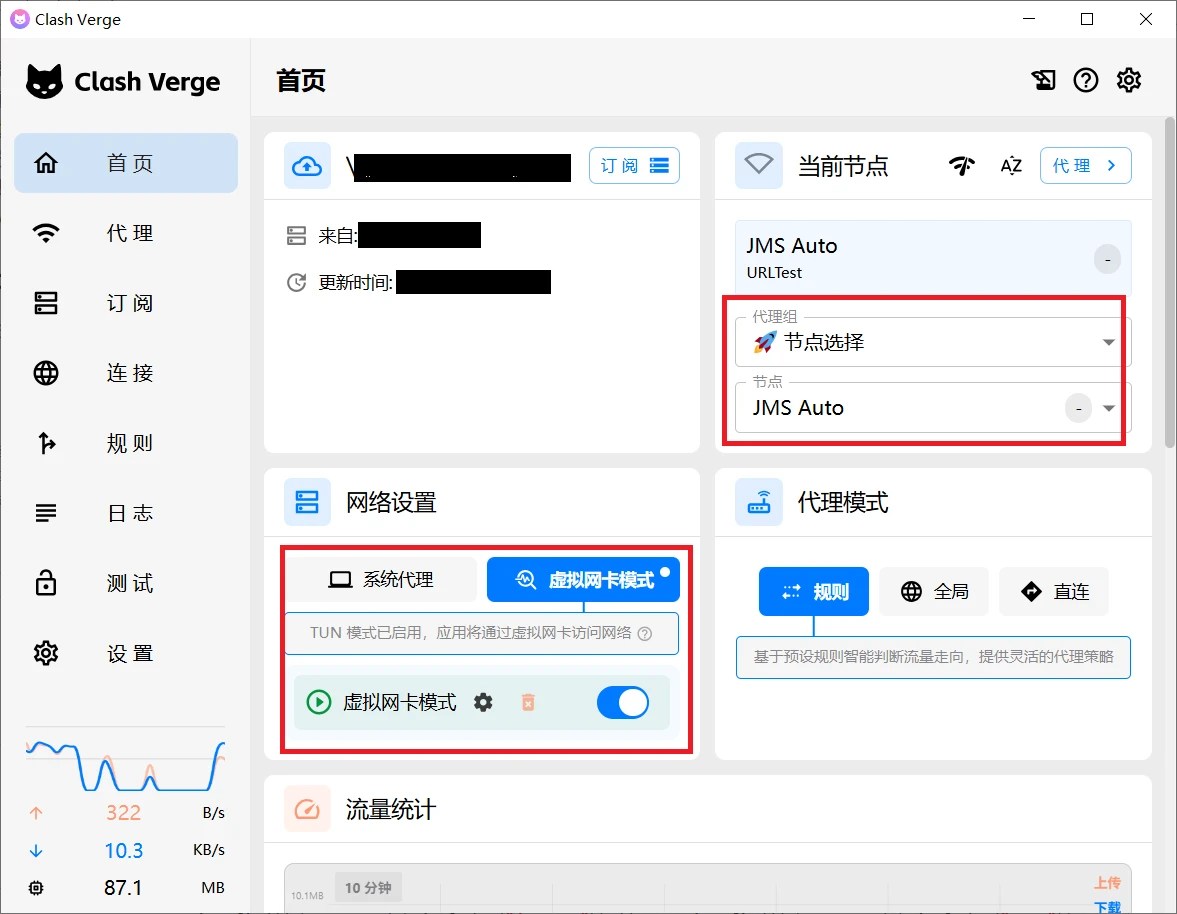Open the 设置 settings sidebar page
This screenshot has width=1177, height=914.
(x=126, y=653)
